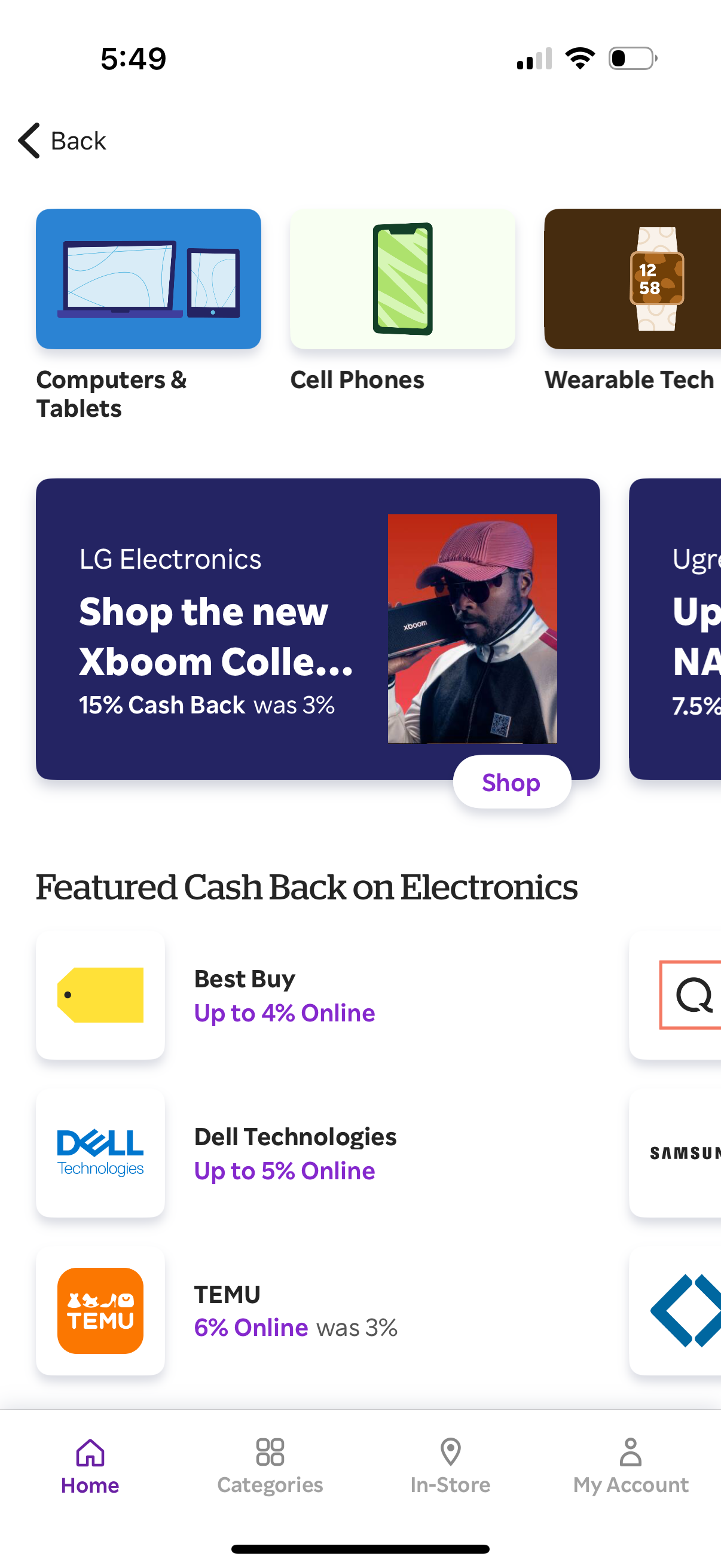Open the Computers & Tablets category tile
Image resolution: width=721 pixels, height=1568 pixels.
coord(148,279)
